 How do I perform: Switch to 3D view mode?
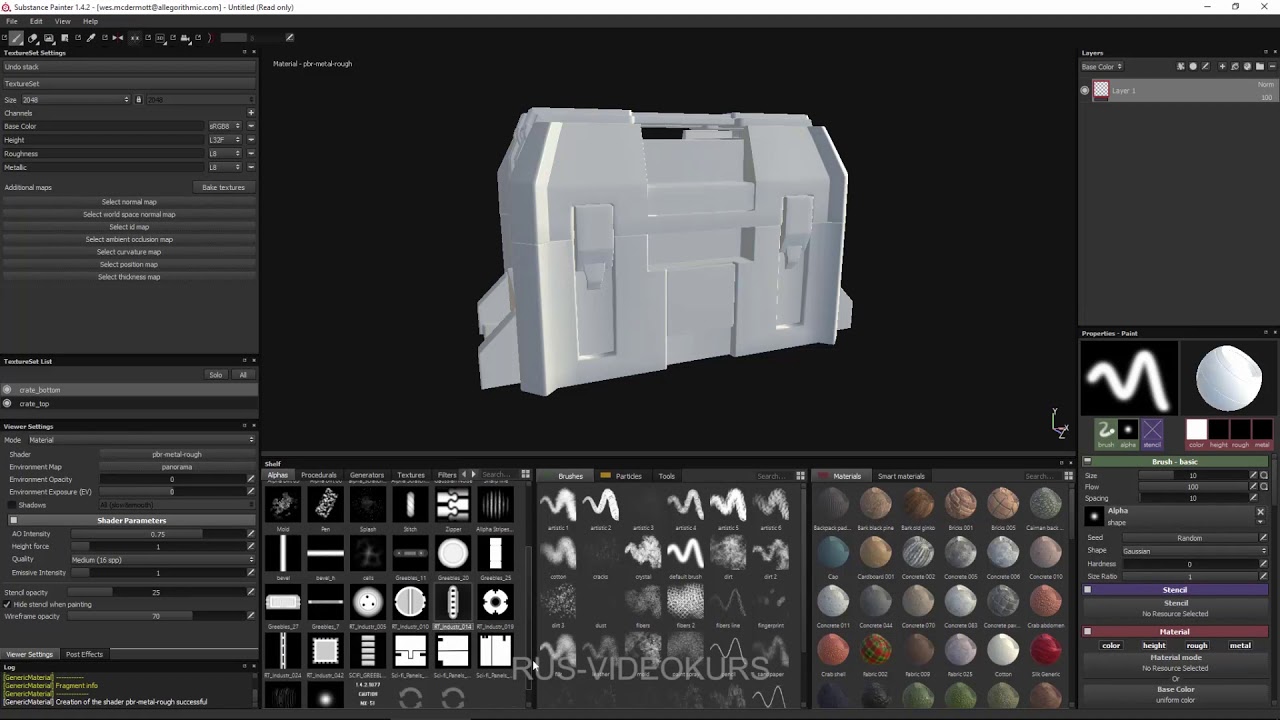[160, 38]
